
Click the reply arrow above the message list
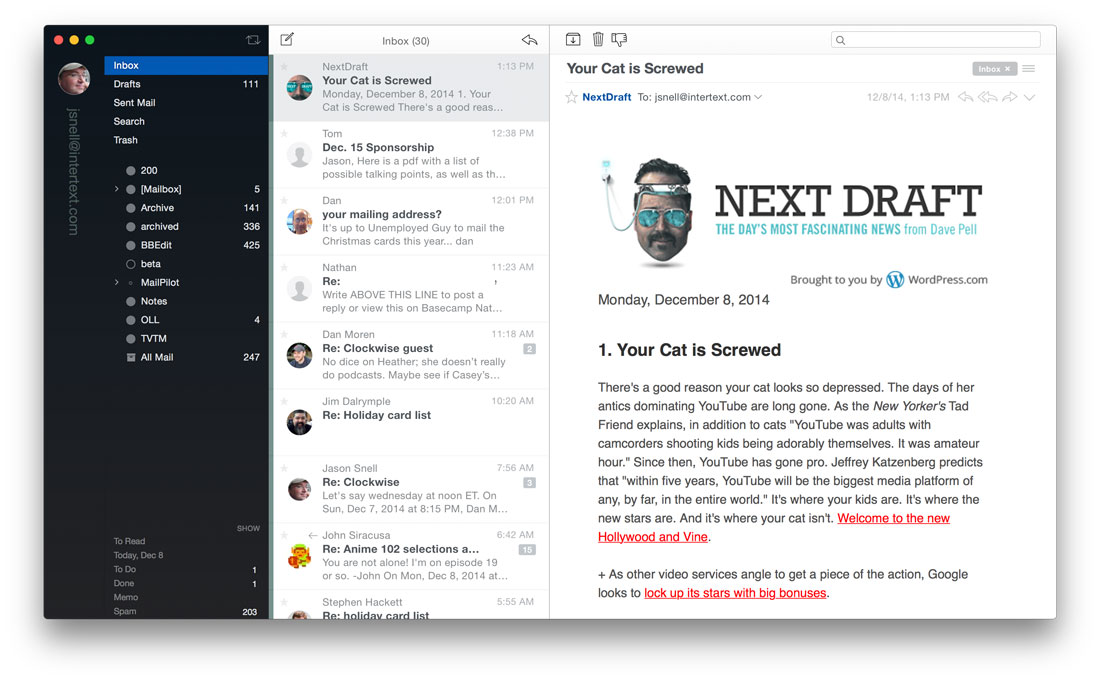click(529, 40)
